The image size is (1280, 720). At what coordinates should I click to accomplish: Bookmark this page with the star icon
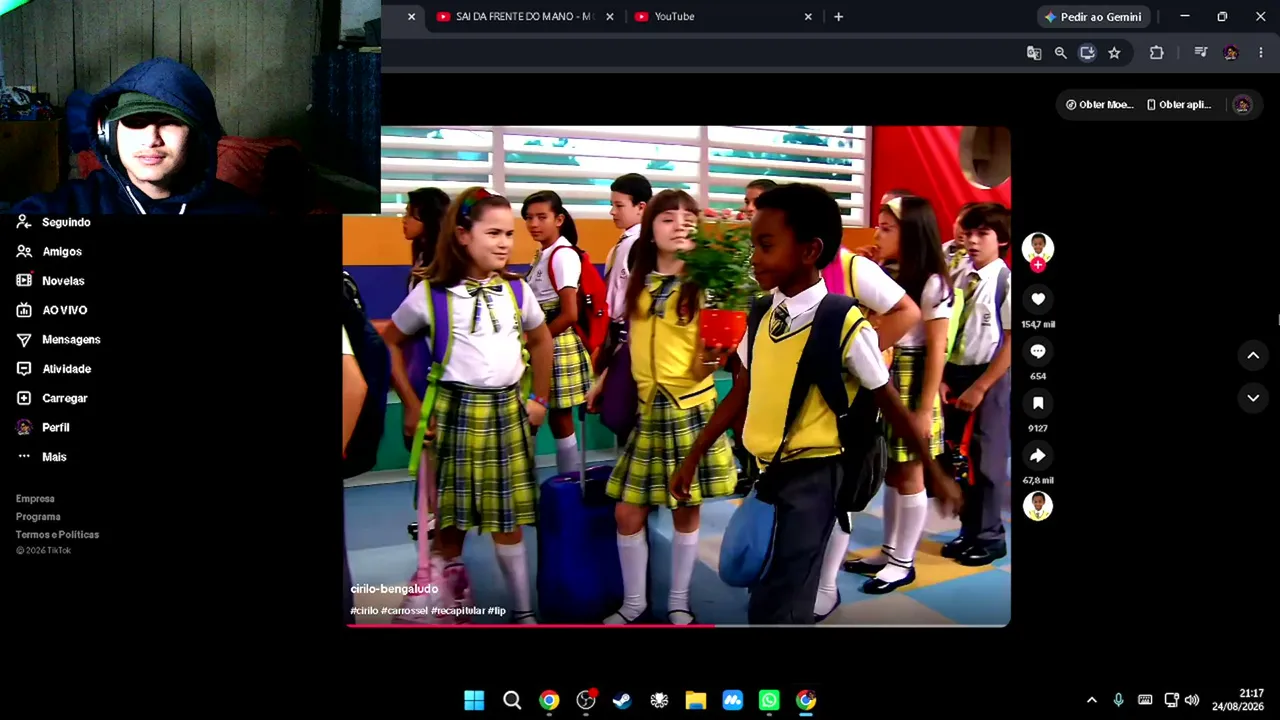[1114, 53]
